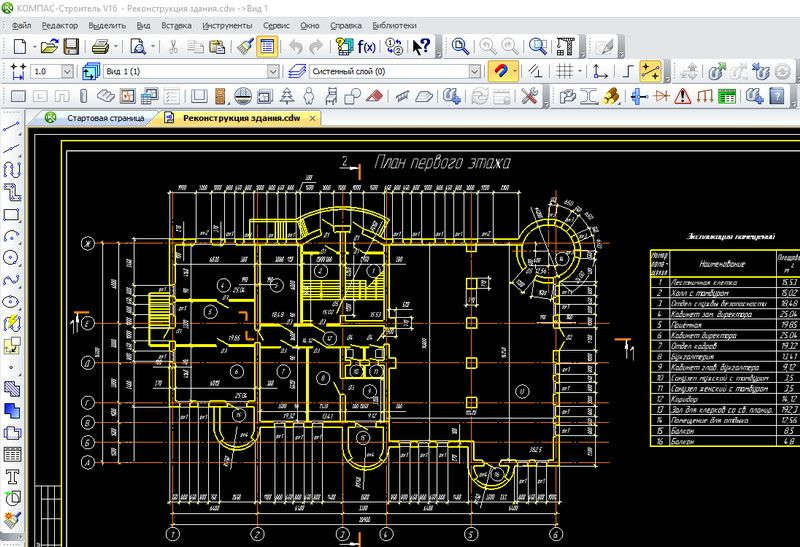Click the crane construction manager icon
The height and width of the screenshot is (547, 800).
(565, 47)
